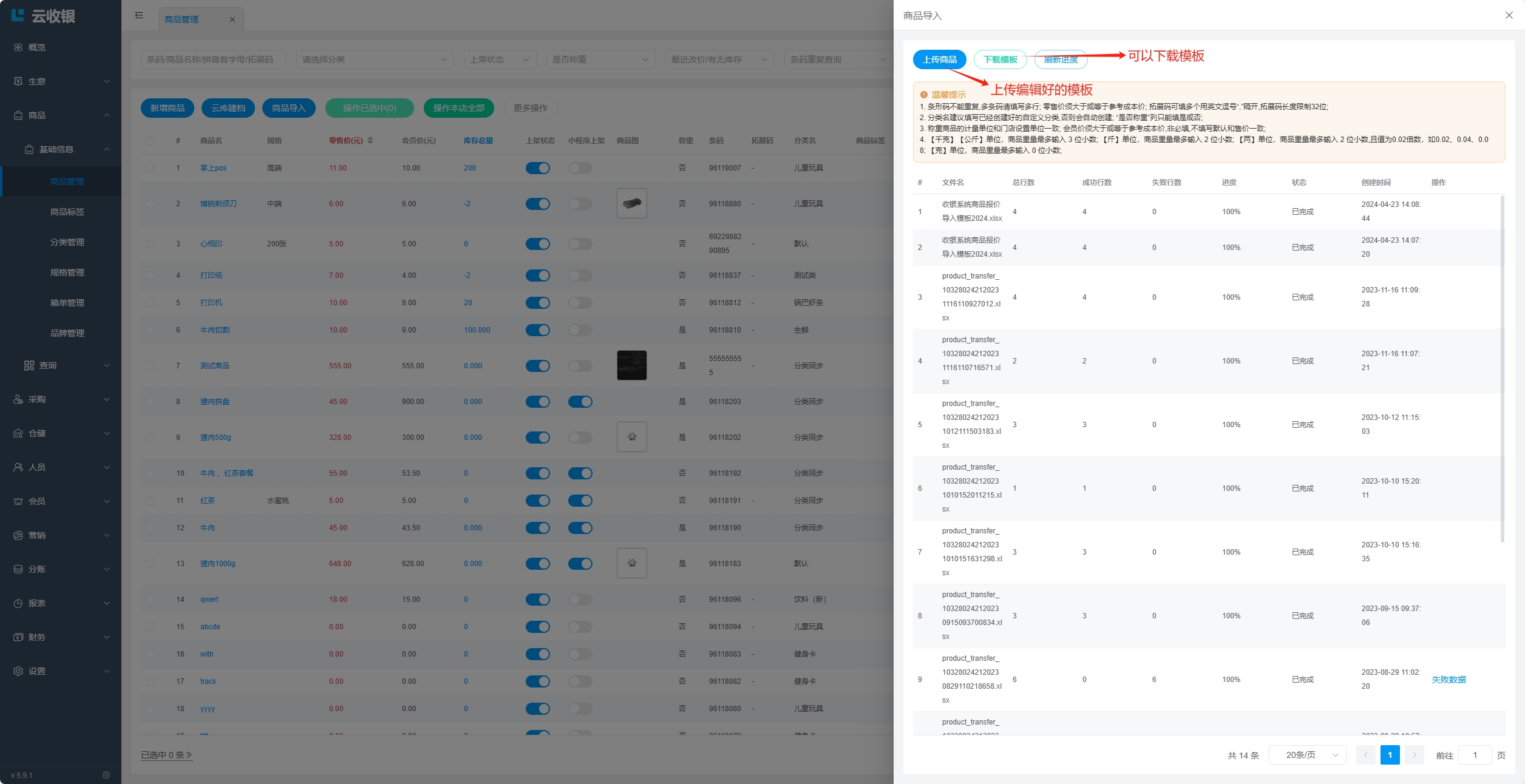Click the 报表 report icon in the sidebar
The width and height of the screenshot is (1525, 784).
click(x=18, y=603)
